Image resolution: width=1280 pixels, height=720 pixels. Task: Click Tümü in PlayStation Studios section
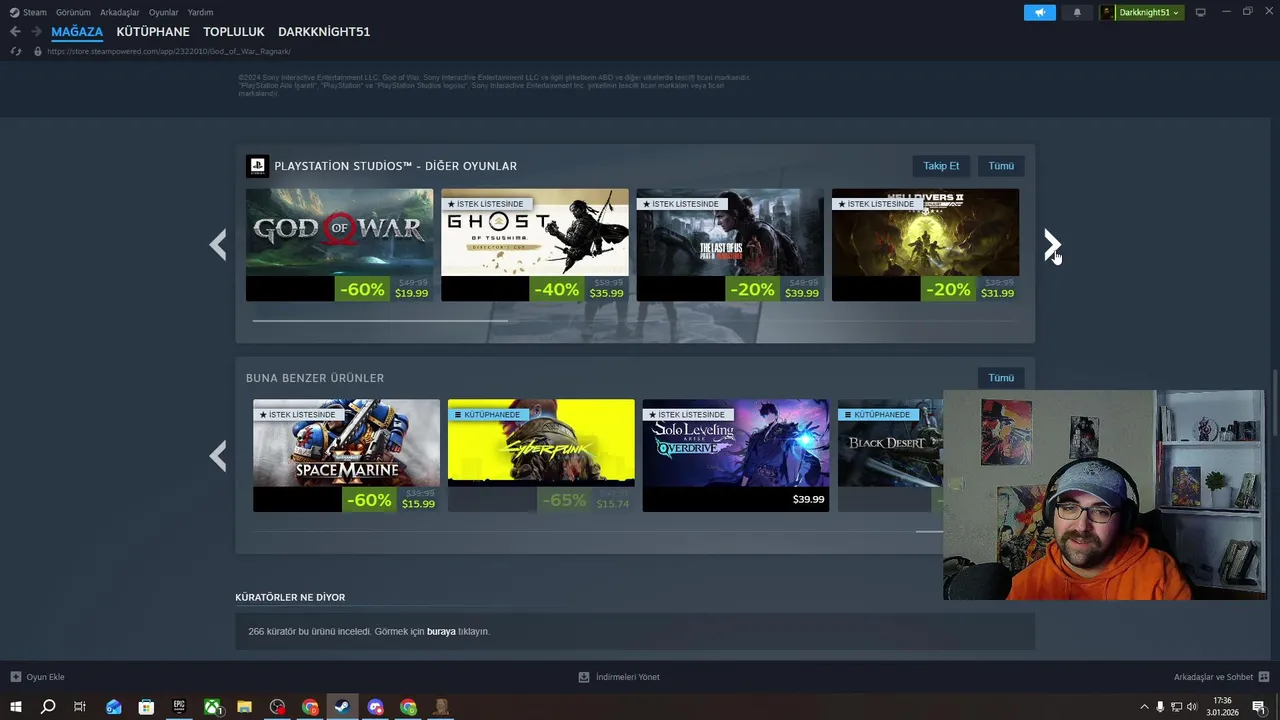pos(1001,166)
